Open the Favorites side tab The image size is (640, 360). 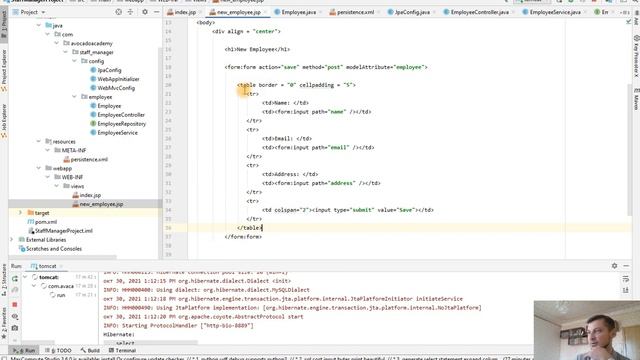coord(4,322)
